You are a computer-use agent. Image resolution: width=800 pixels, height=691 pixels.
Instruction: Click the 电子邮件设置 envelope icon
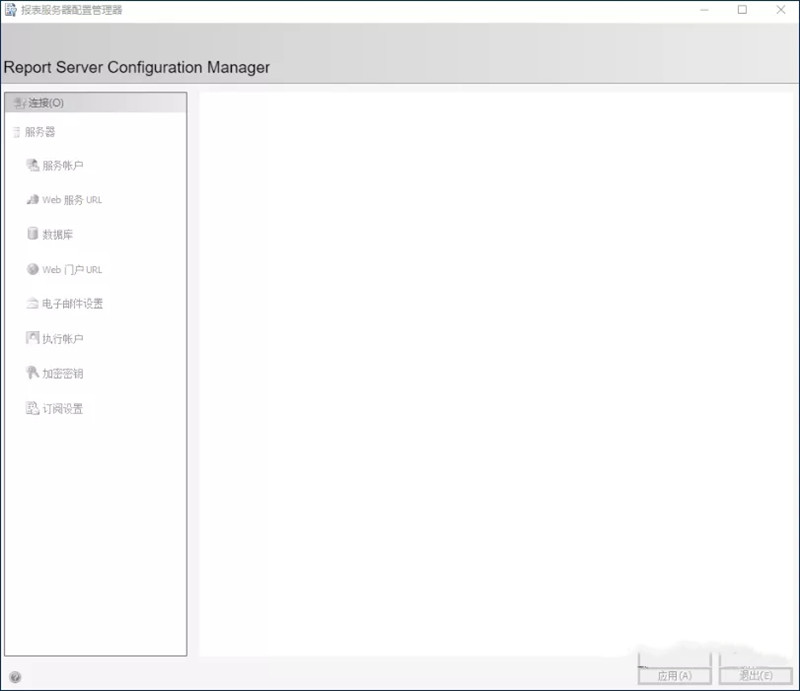pyautogui.click(x=33, y=304)
